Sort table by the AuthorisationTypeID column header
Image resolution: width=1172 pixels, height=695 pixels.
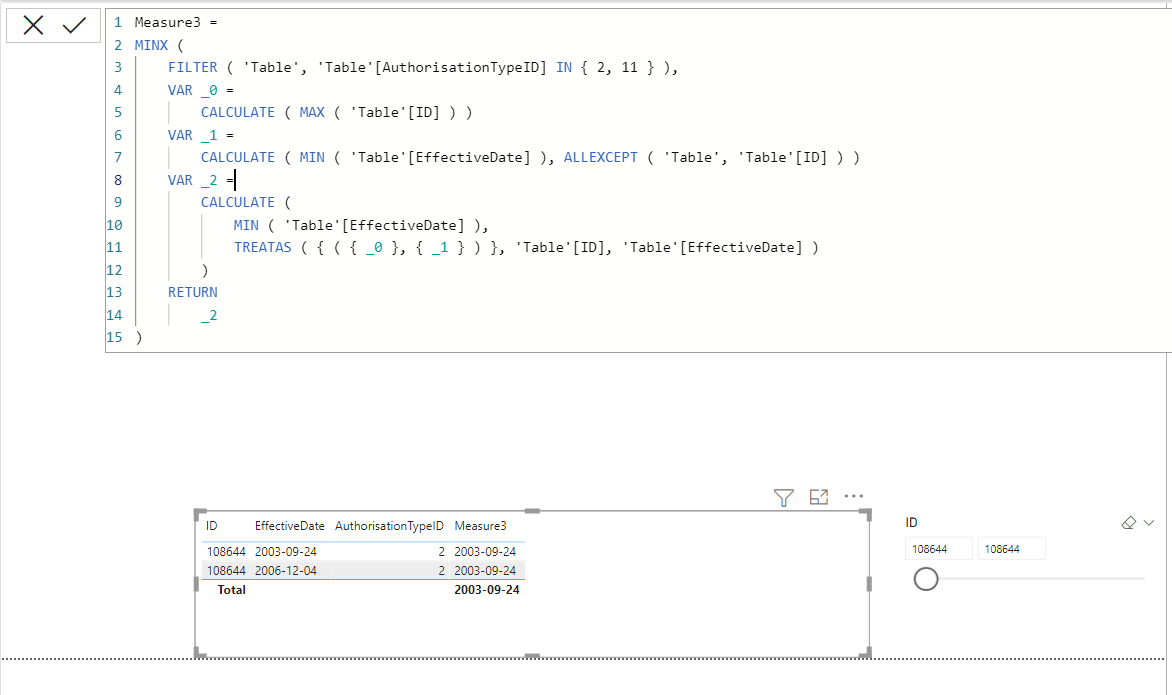[389, 526]
